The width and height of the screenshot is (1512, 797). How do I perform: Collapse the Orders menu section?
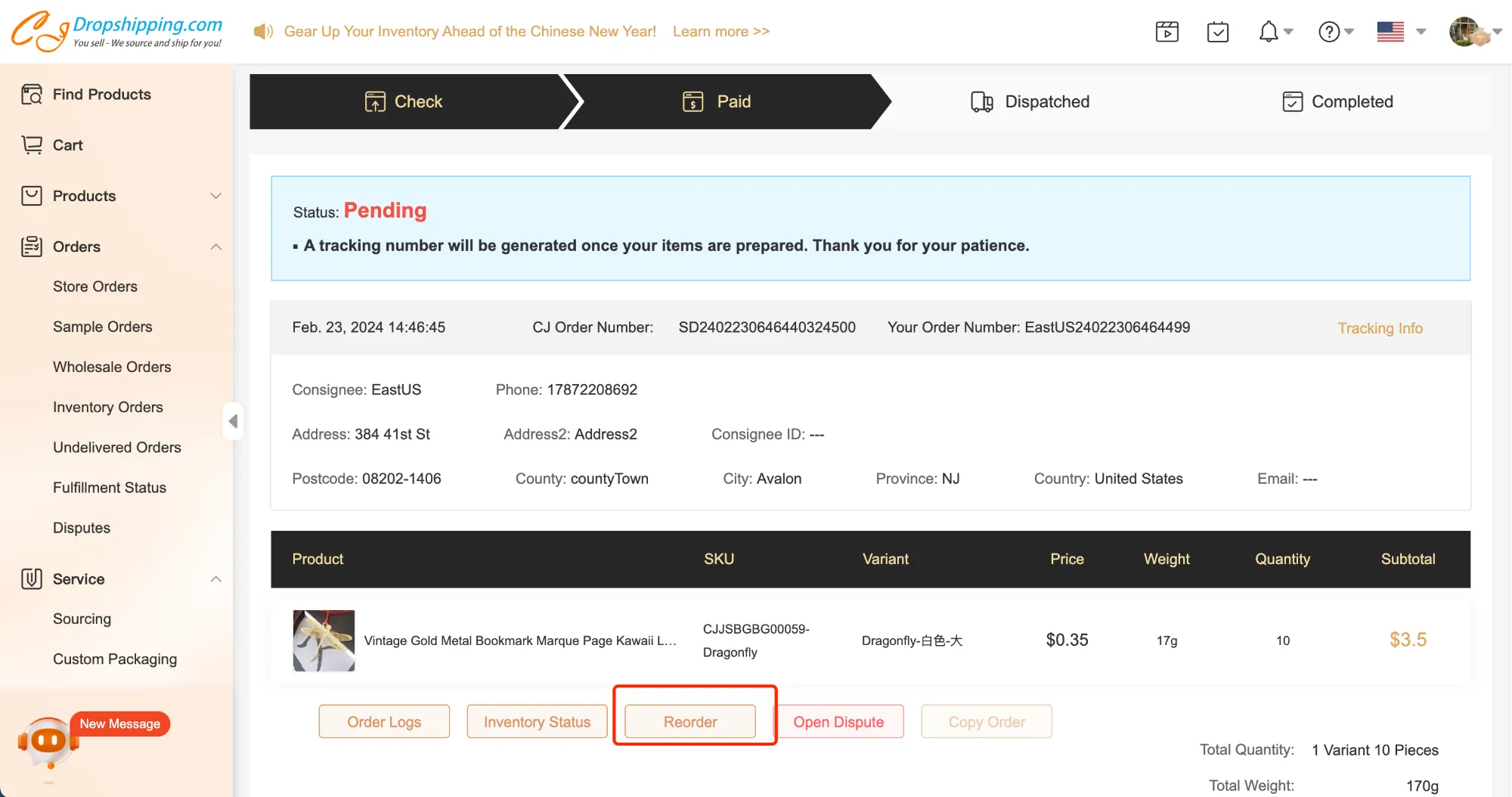coord(215,247)
